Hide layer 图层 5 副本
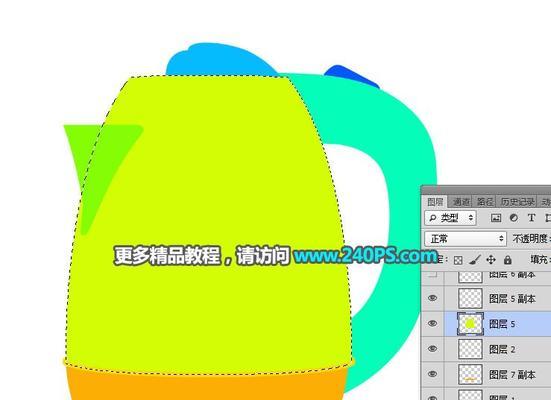Screen dimensions: 551x400 tap(433, 298)
